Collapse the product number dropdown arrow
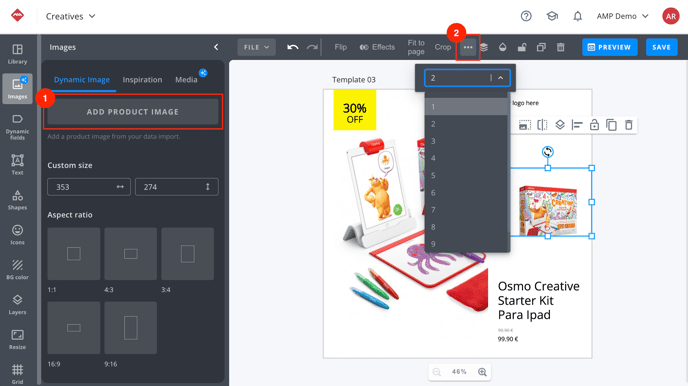The height and width of the screenshot is (386, 688). pos(500,78)
